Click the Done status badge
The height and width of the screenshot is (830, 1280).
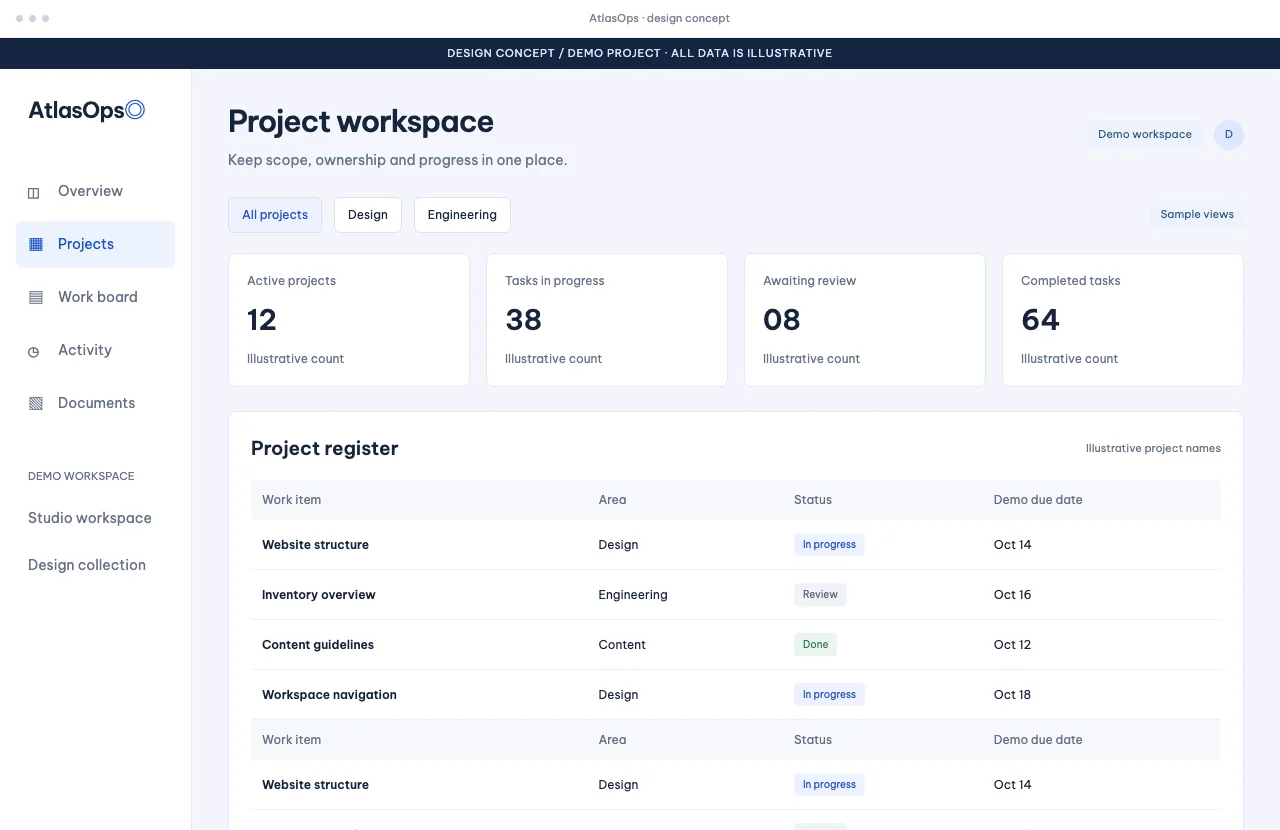(x=816, y=644)
